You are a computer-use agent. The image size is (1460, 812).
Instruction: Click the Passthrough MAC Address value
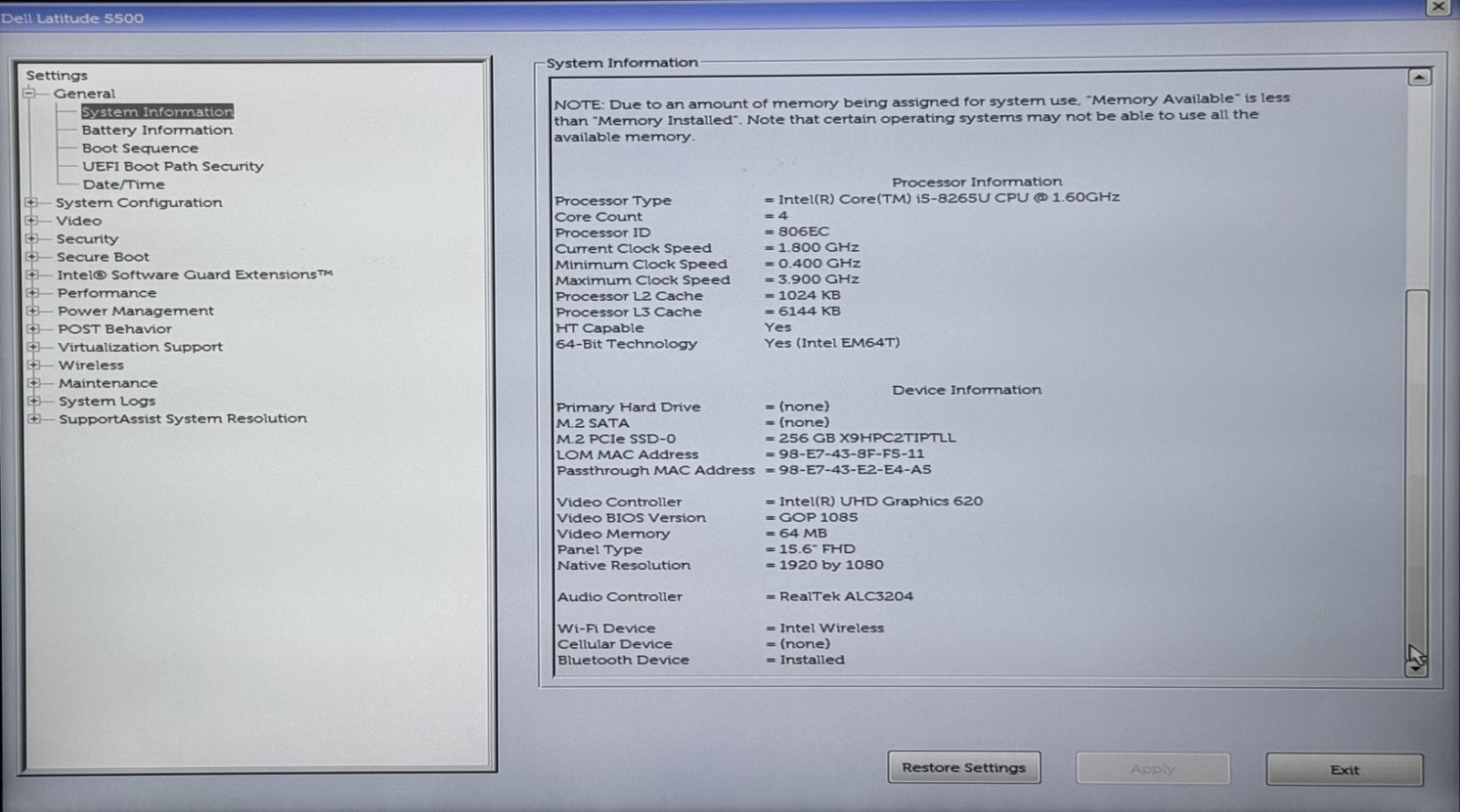coord(855,470)
